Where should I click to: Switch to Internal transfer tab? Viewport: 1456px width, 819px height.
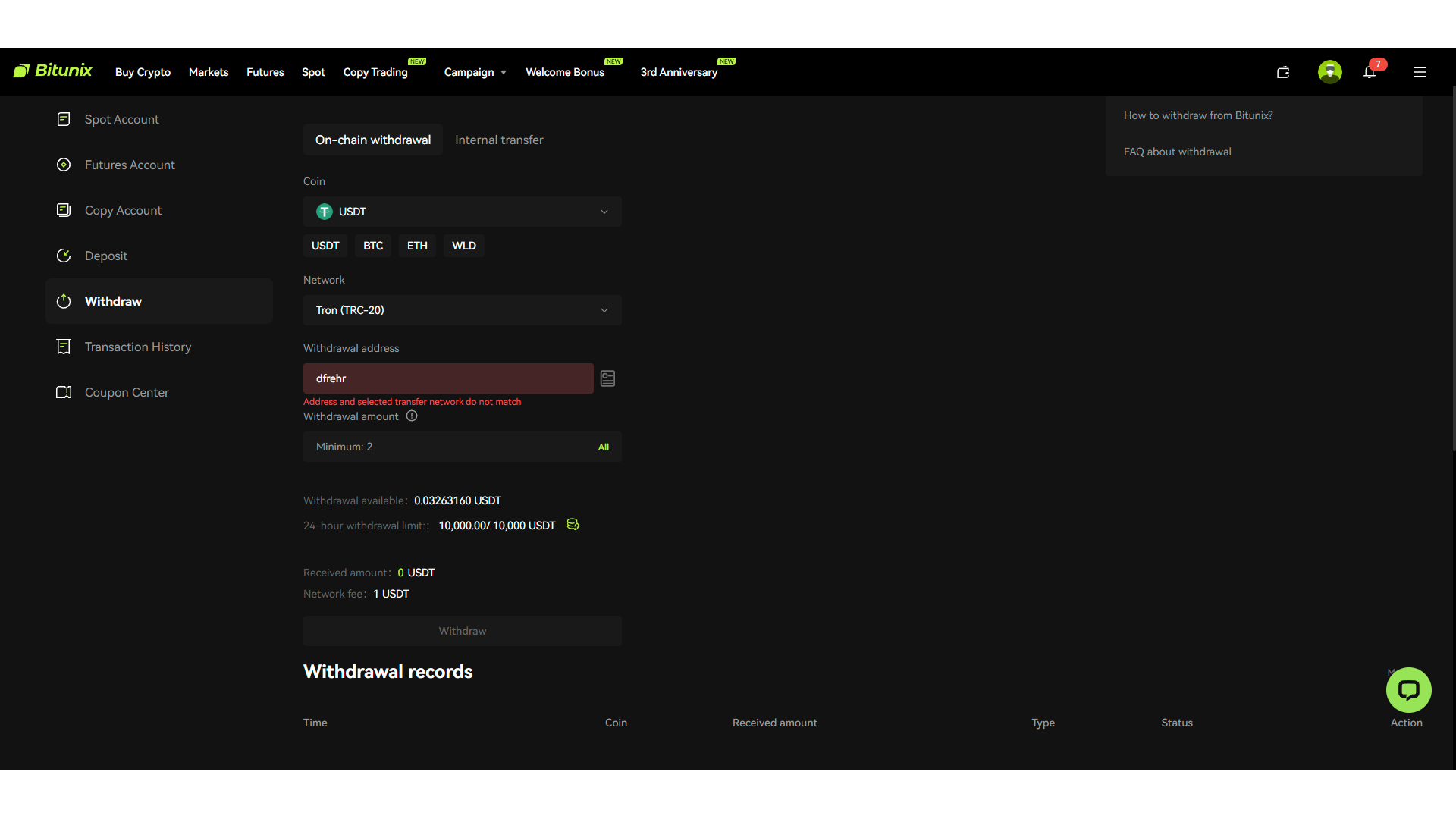[499, 140]
